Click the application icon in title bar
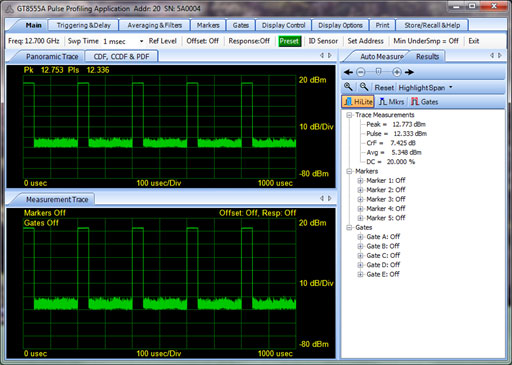The height and width of the screenshot is (365, 512). tap(10, 9)
